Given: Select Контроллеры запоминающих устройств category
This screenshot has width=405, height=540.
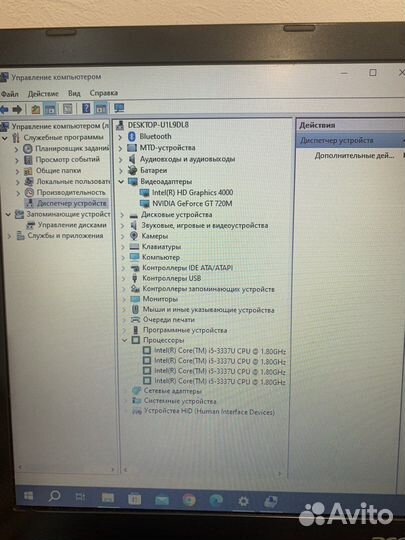Looking at the screenshot, I should click(208, 289).
